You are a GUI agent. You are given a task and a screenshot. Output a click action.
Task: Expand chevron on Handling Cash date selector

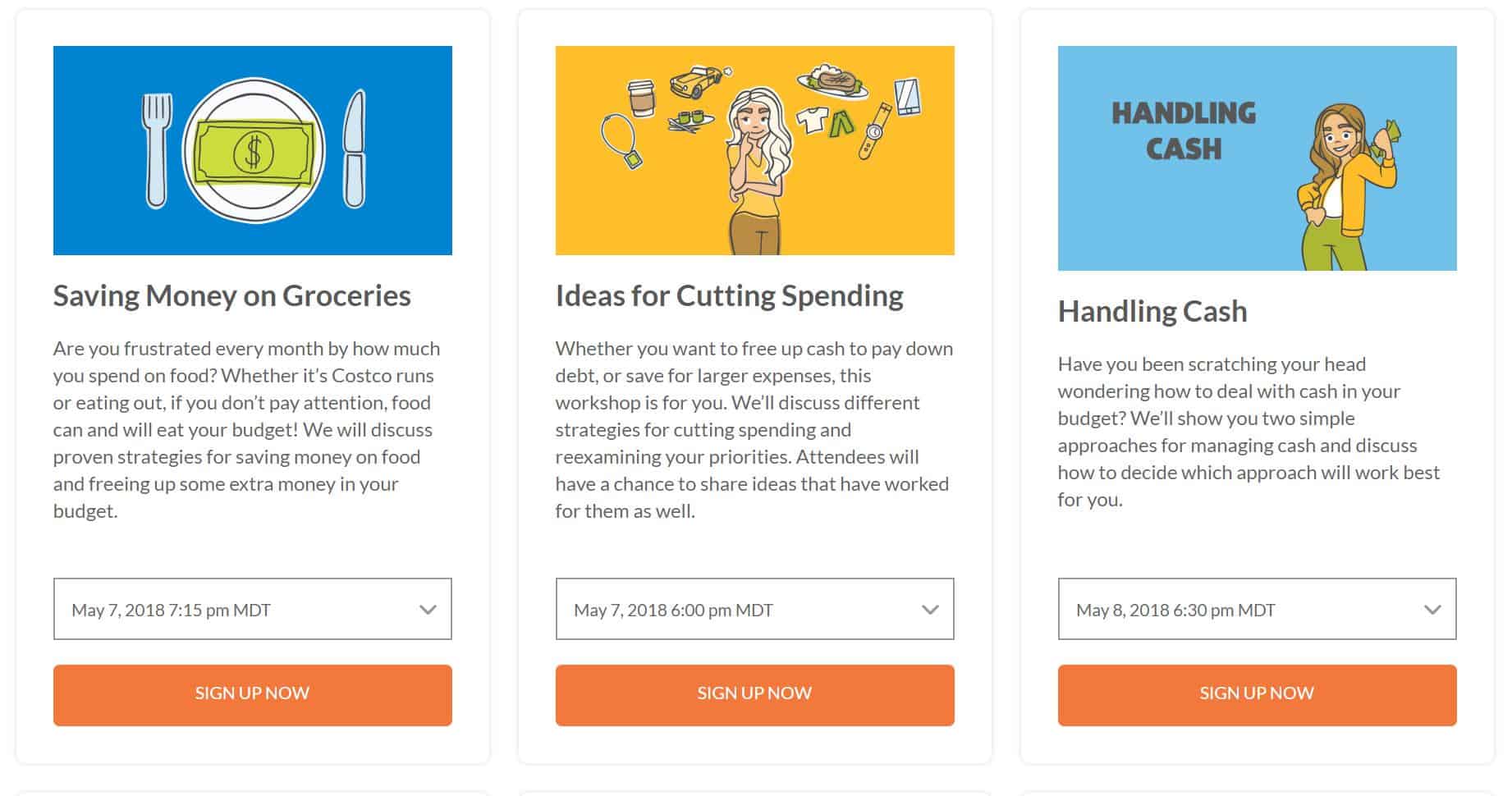coord(1432,610)
